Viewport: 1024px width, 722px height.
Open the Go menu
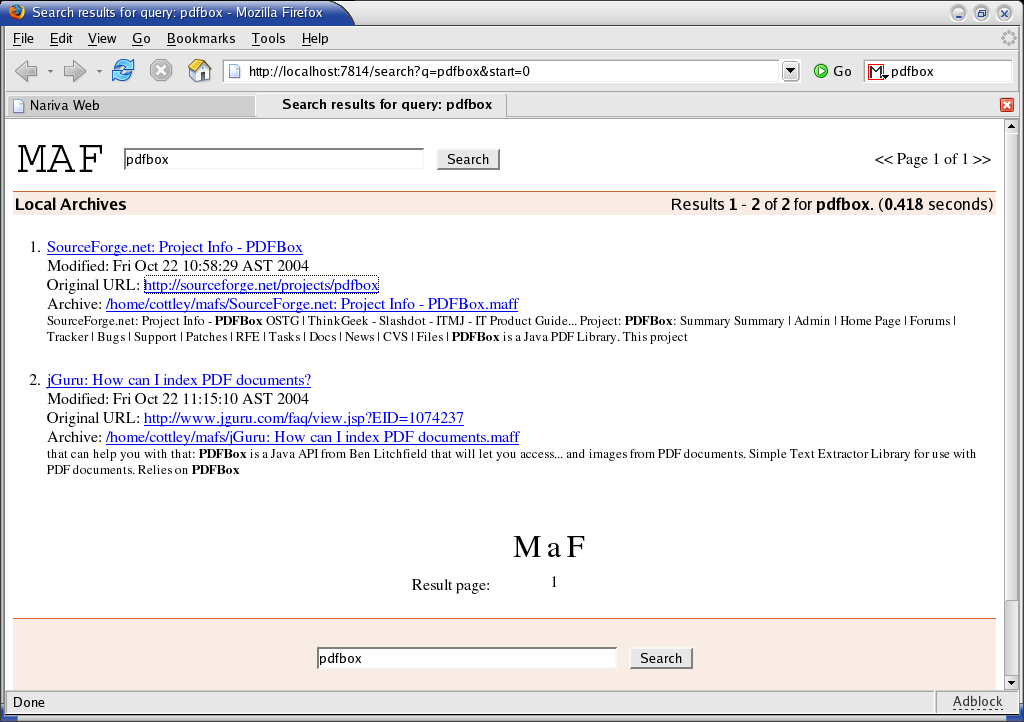point(142,39)
